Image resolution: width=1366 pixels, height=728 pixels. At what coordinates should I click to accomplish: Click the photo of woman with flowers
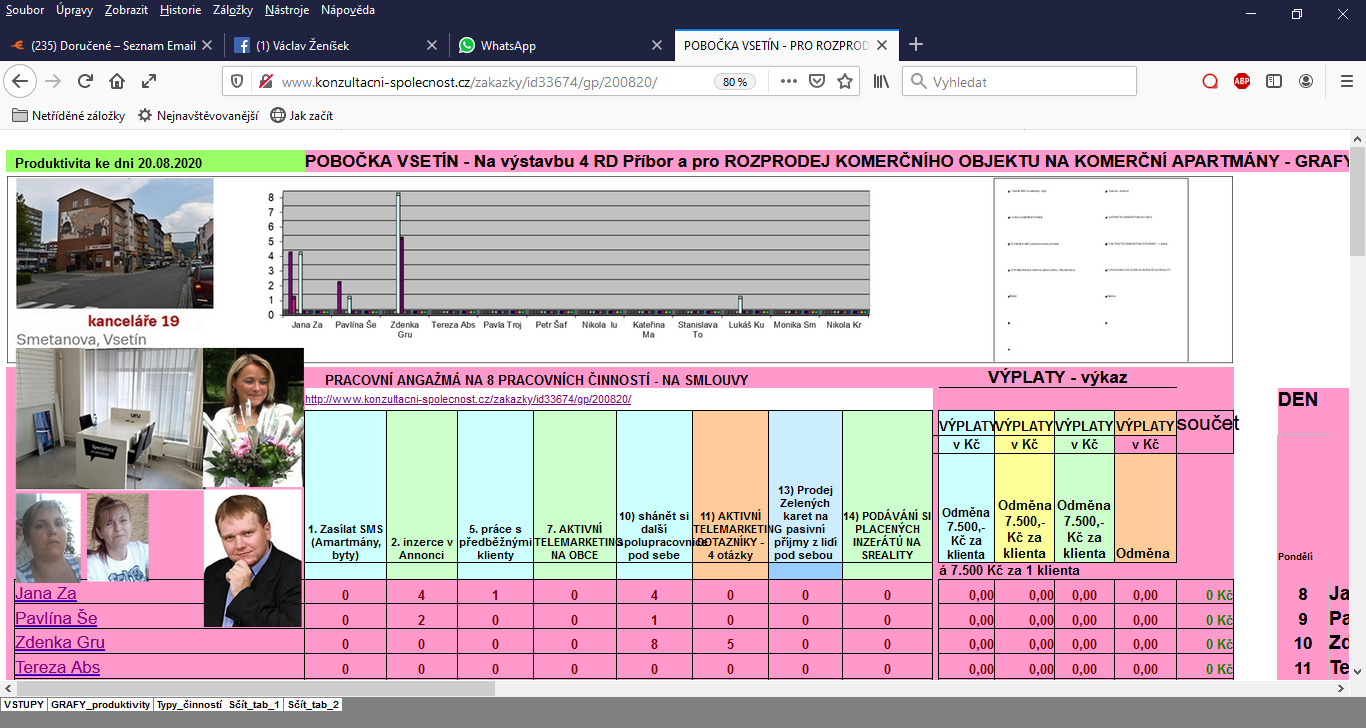click(x=253, y=418)
